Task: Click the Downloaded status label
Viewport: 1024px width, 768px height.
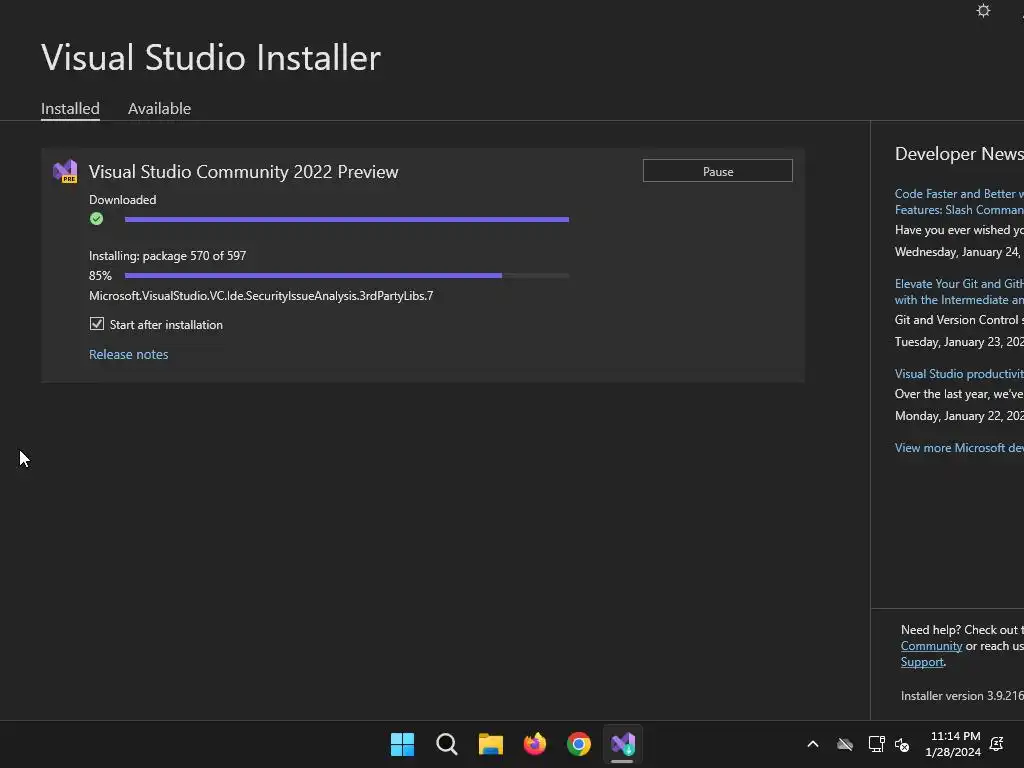Action: [x=123, y=200]
